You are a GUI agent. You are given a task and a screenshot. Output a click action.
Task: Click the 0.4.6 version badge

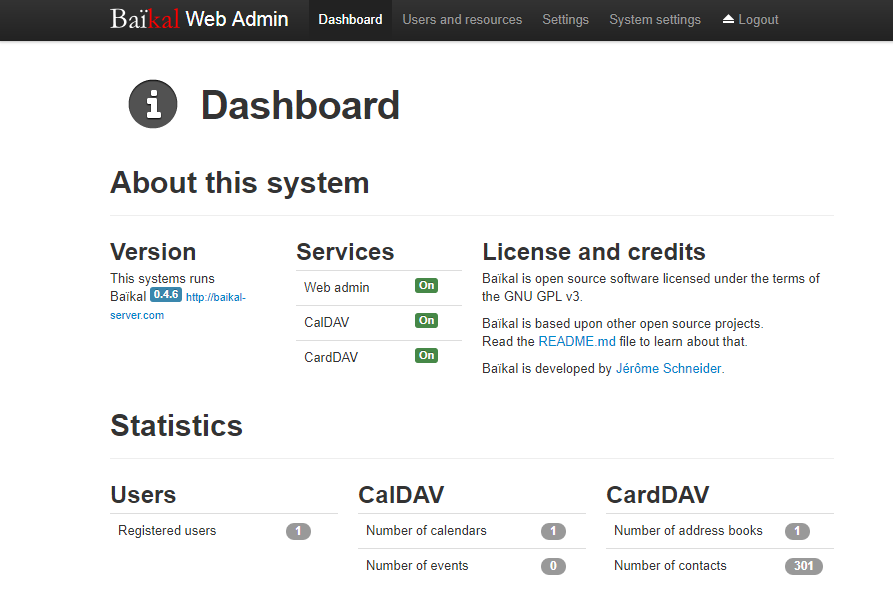coord(165,295)
